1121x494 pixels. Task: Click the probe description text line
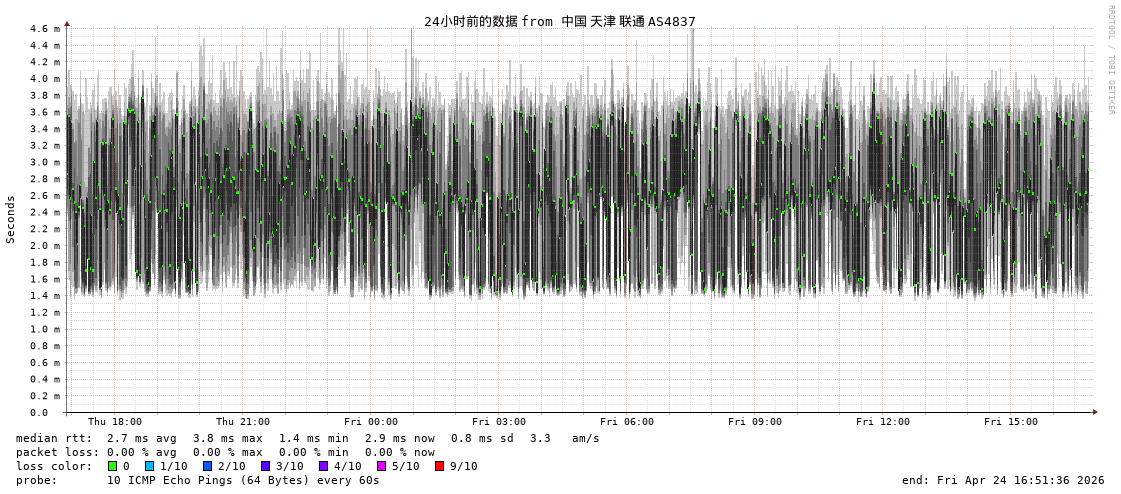[198, 480]
